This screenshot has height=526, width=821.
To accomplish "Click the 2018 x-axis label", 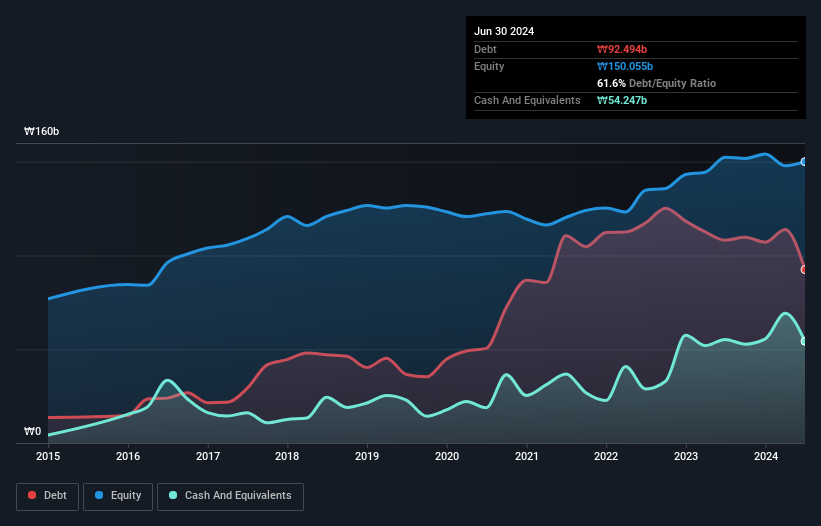I will [287, 456].
